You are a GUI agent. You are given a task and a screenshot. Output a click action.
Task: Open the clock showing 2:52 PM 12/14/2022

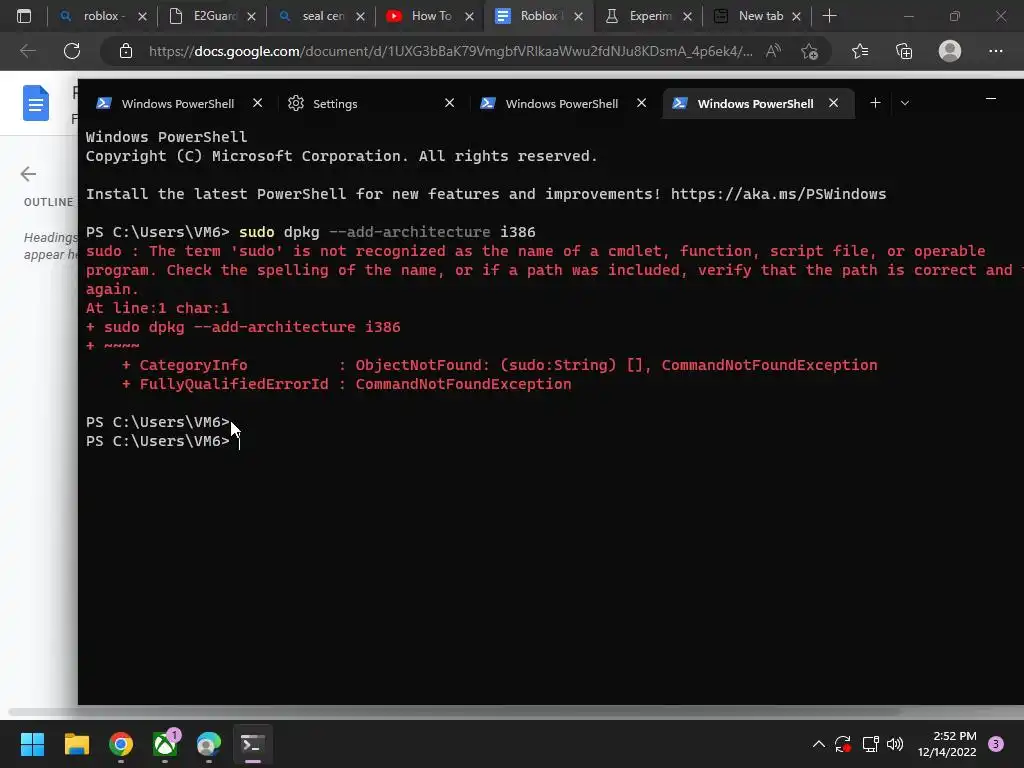click(x=947, y=744)
